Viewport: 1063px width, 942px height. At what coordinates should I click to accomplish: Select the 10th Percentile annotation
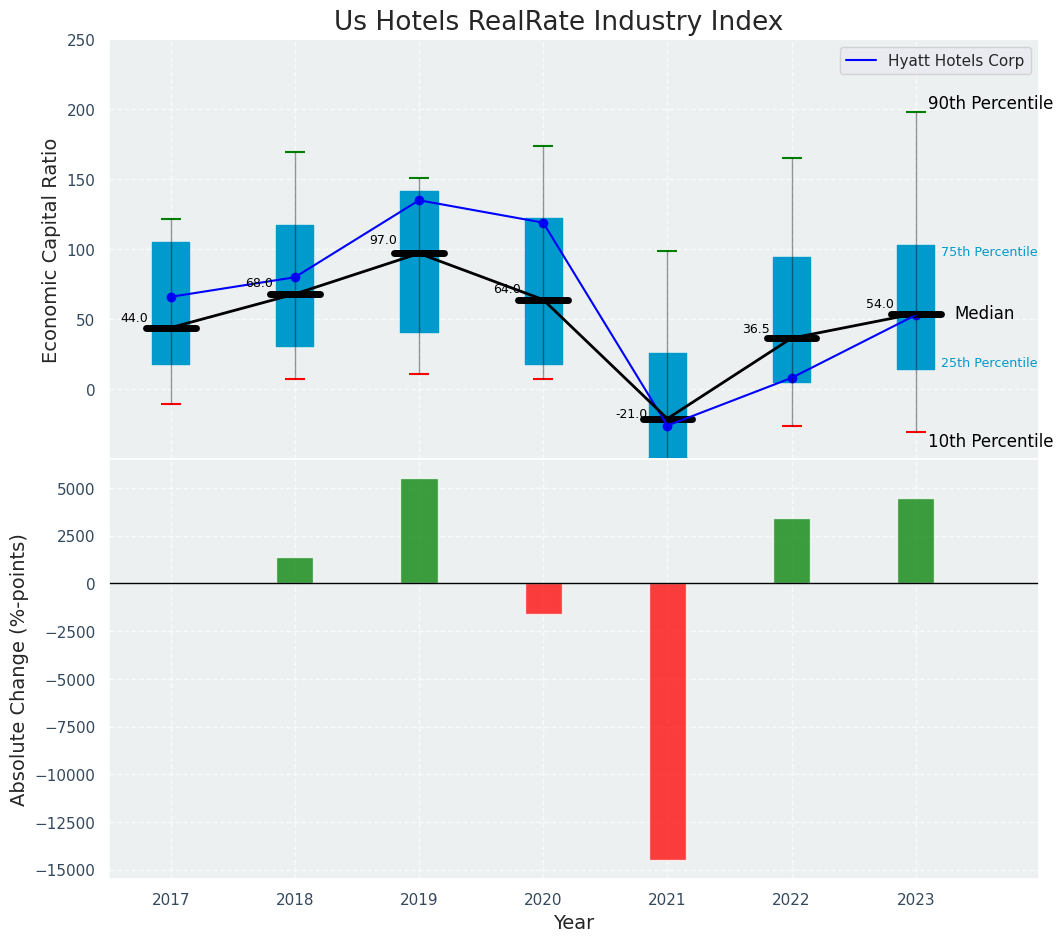(989, 441)
